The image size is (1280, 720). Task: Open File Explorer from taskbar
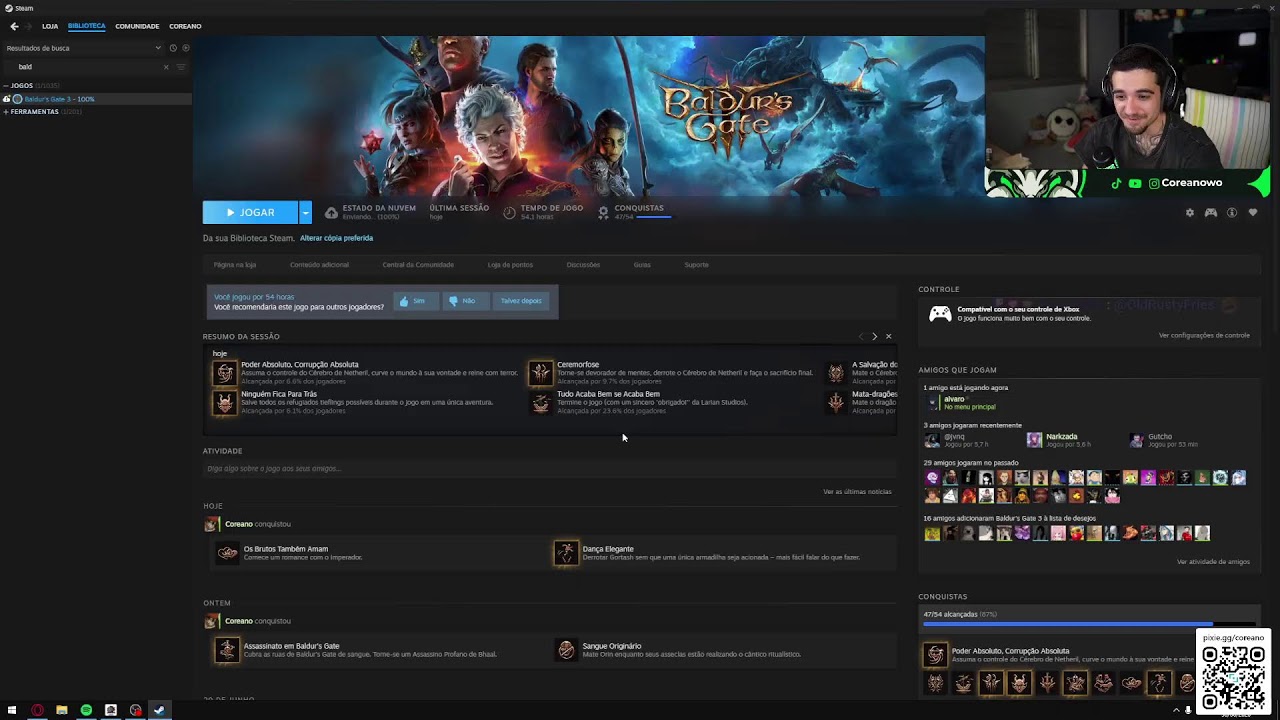pos(62,710)
